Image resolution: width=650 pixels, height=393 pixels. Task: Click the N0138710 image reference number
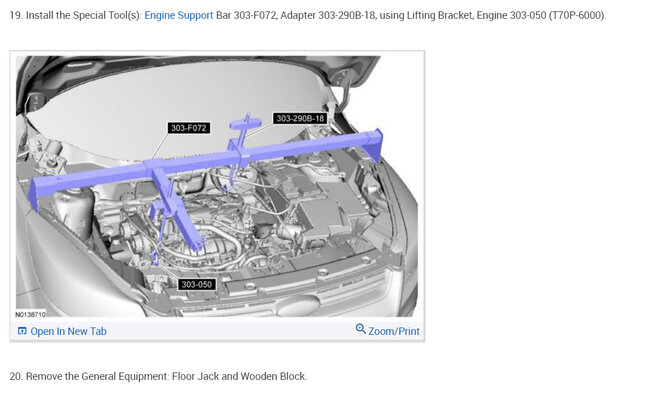point(30,314)
